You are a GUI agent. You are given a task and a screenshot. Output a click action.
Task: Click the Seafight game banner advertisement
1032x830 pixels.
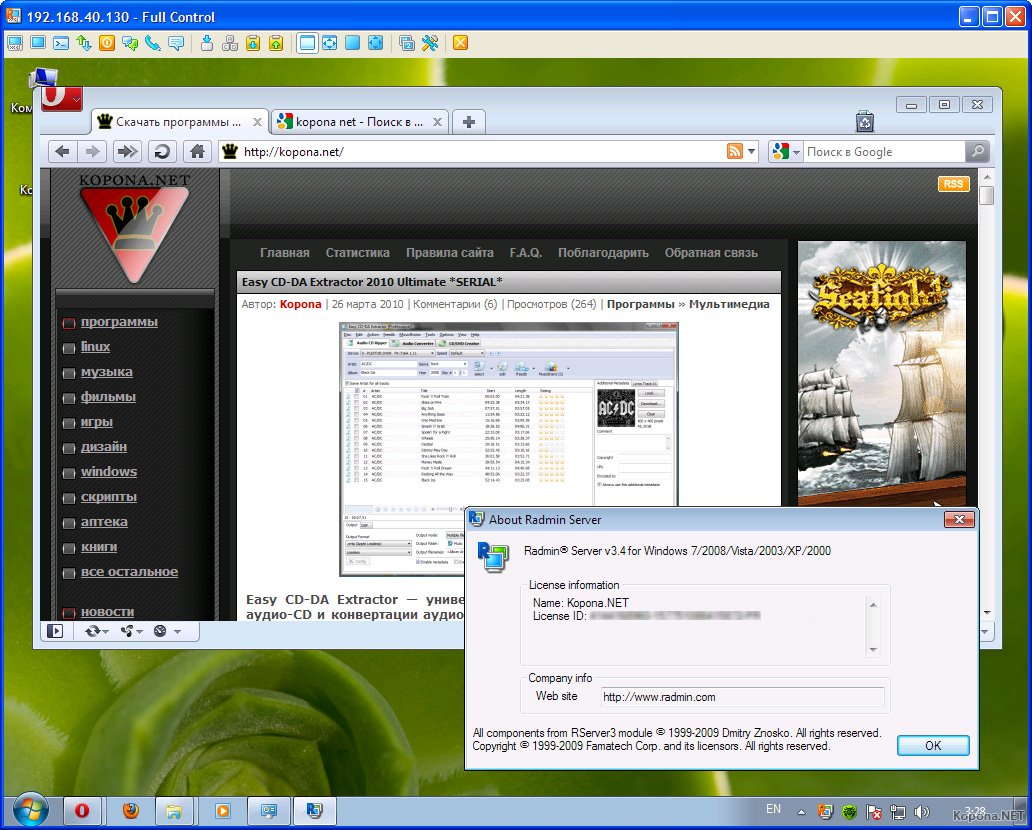click(x=881, y=373)
